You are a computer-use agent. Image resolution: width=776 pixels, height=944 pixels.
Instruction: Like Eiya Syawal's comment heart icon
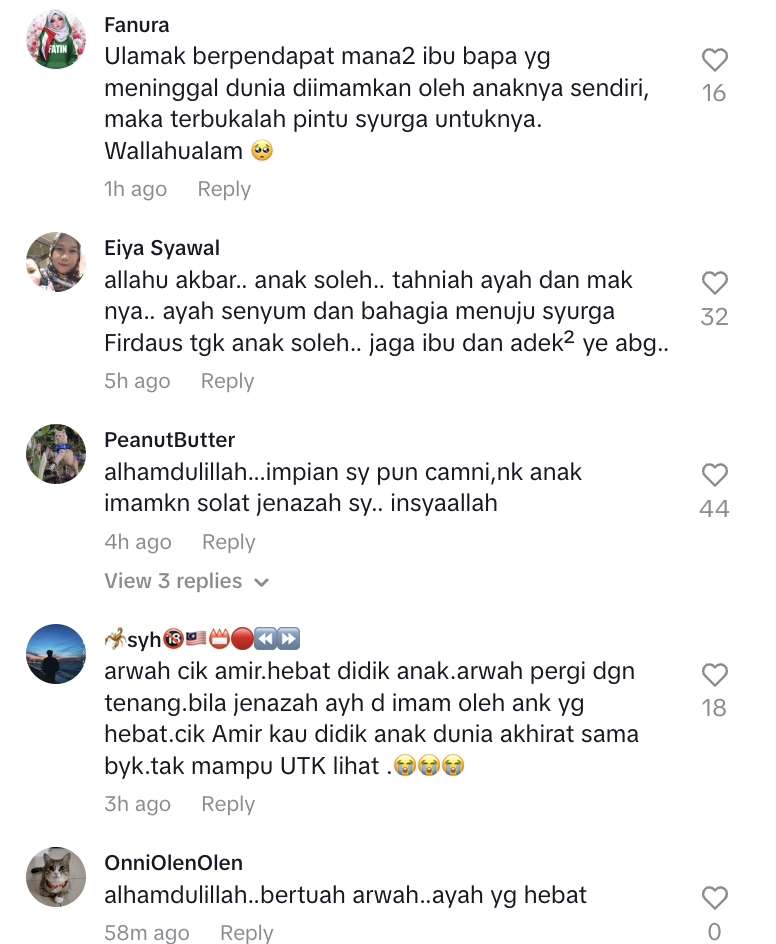coord(715,283)
